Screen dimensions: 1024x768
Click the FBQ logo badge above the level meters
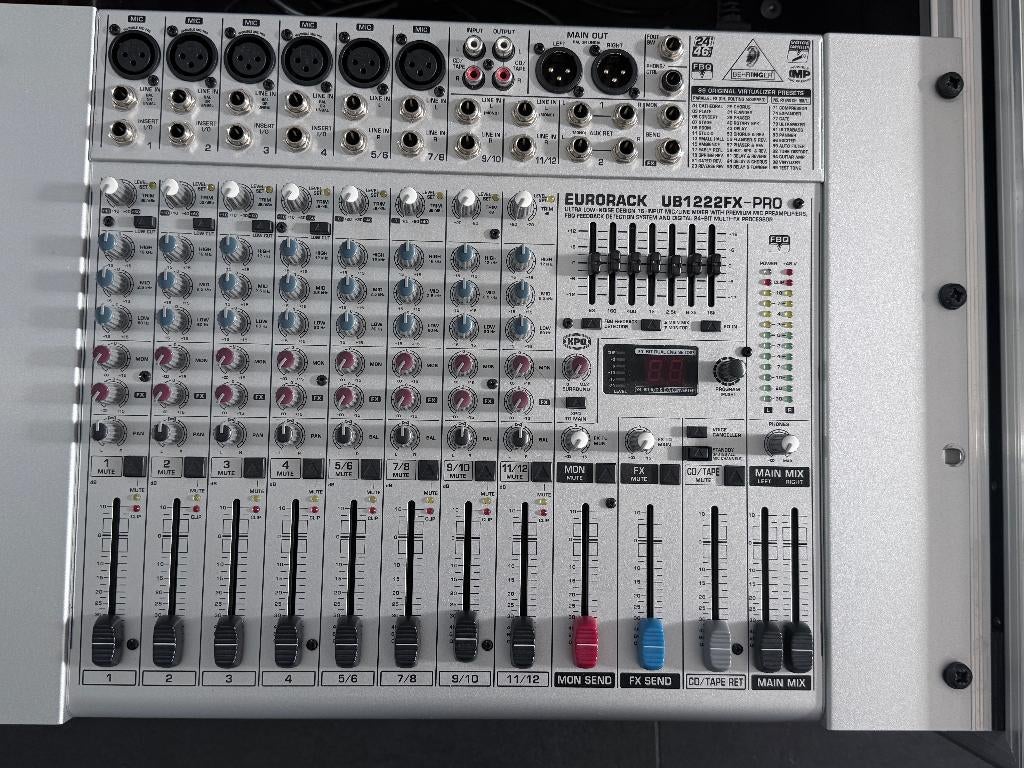pyautogui.click(x=780, y=241)
